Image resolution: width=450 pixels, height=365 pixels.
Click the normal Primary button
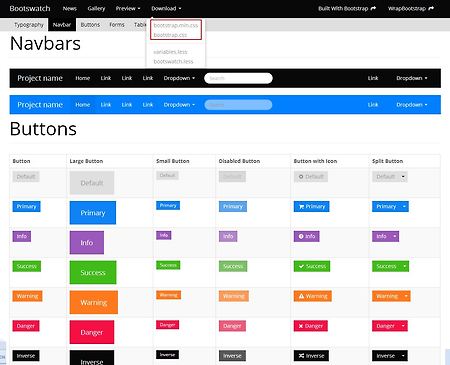click(x=26, y=206)
